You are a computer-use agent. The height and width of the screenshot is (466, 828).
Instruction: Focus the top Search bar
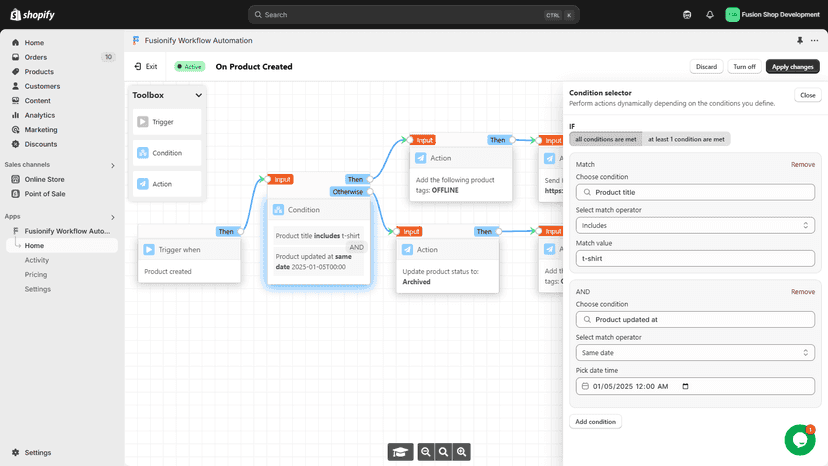click(x=413, y=15)
